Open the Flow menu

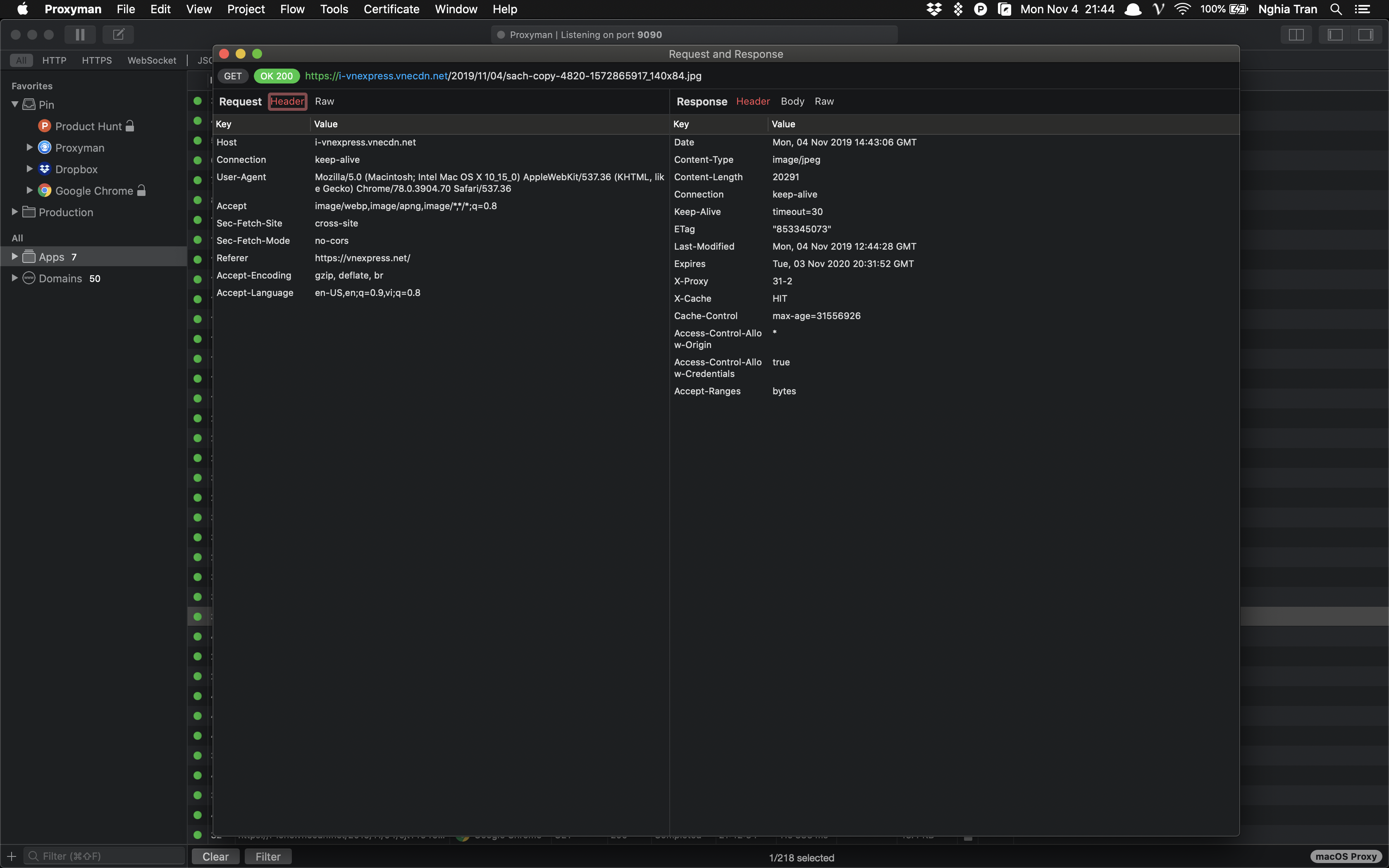[x=292, y=9]
